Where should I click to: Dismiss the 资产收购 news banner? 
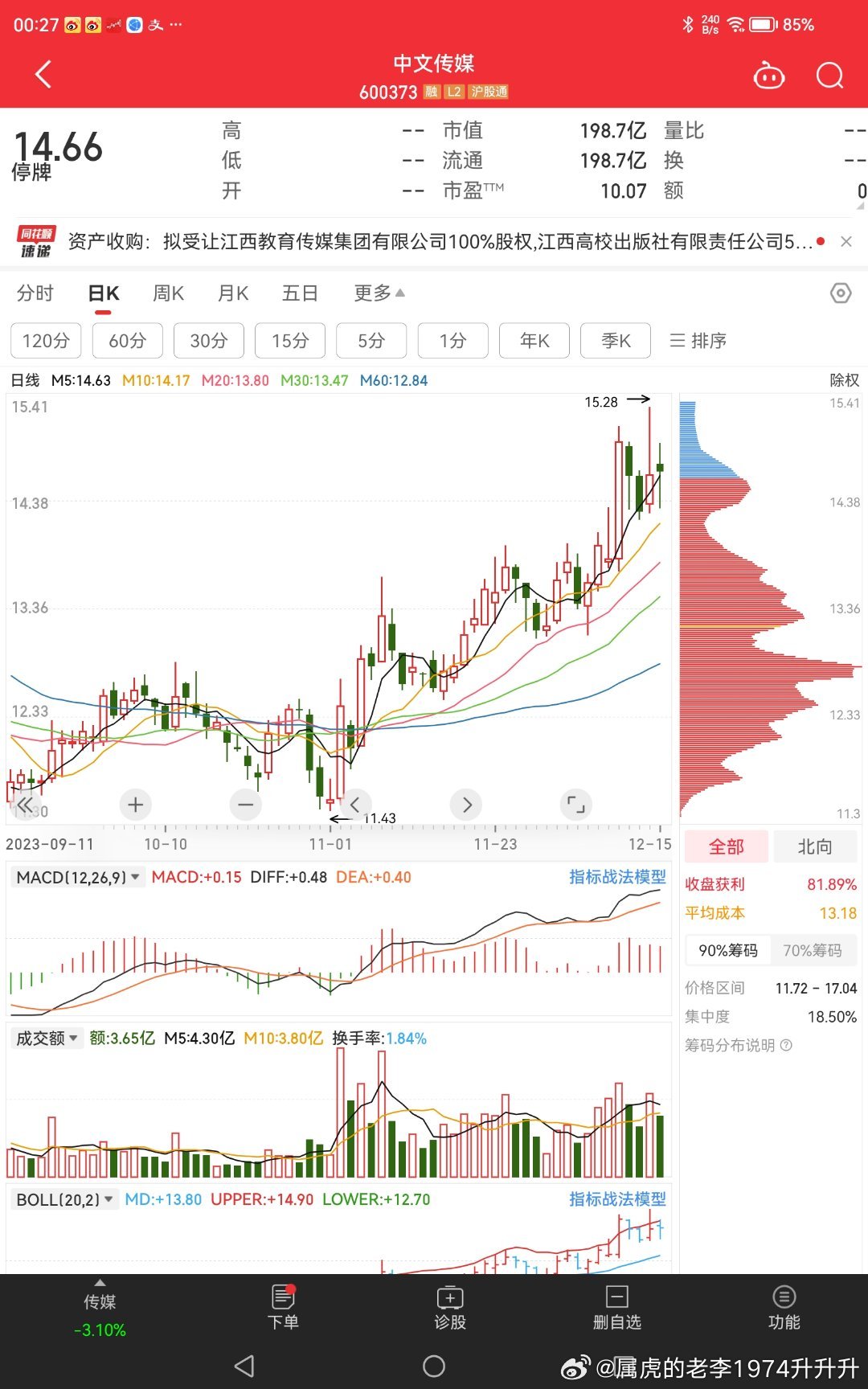[x=846, y=241]
